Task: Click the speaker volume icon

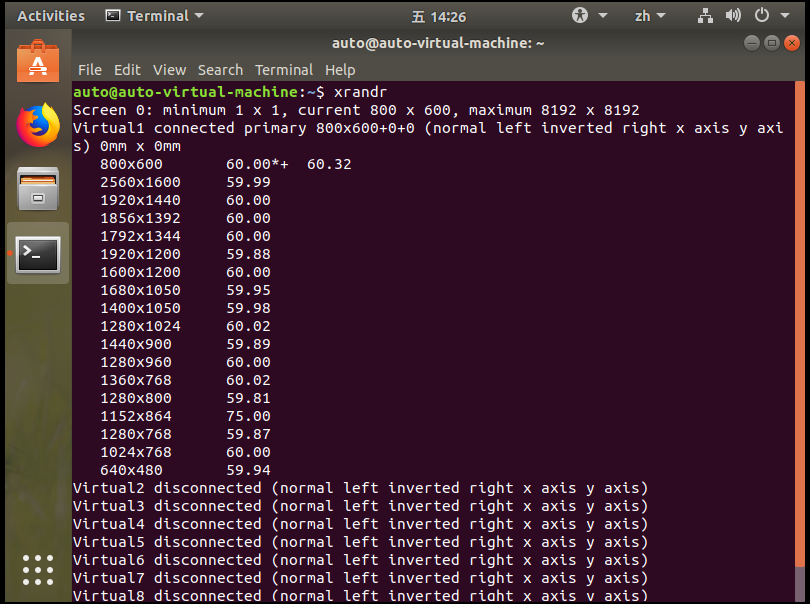Action: 734,15
